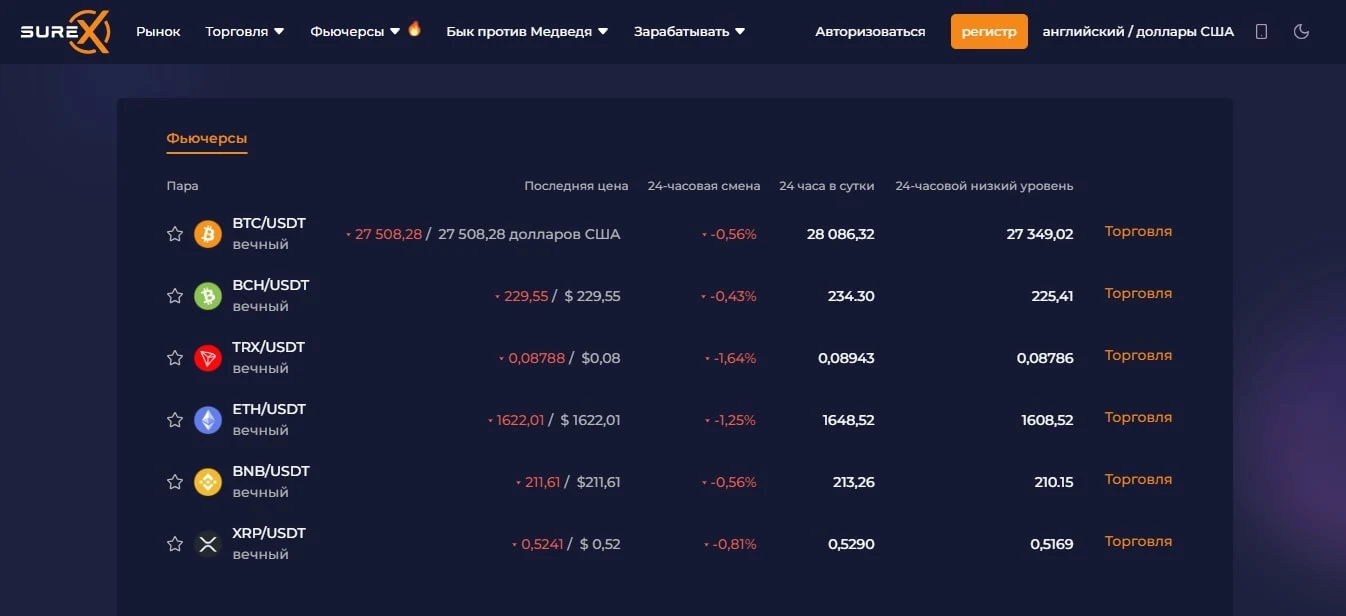This screenshot has width=1346, height=616.
Task: Click Торговля link for BCH/USDT
Action: (x=1138, y=293)
